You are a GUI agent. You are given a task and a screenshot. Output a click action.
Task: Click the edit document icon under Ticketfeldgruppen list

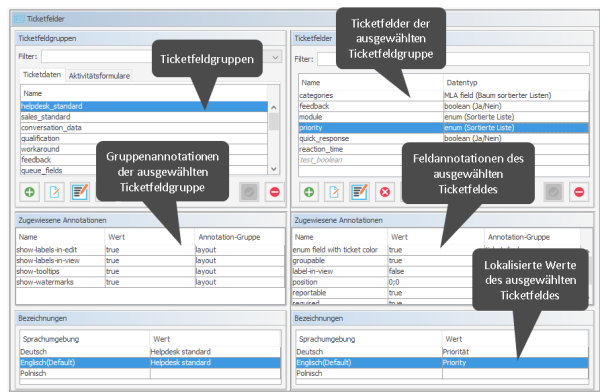(x=55, y=192)
